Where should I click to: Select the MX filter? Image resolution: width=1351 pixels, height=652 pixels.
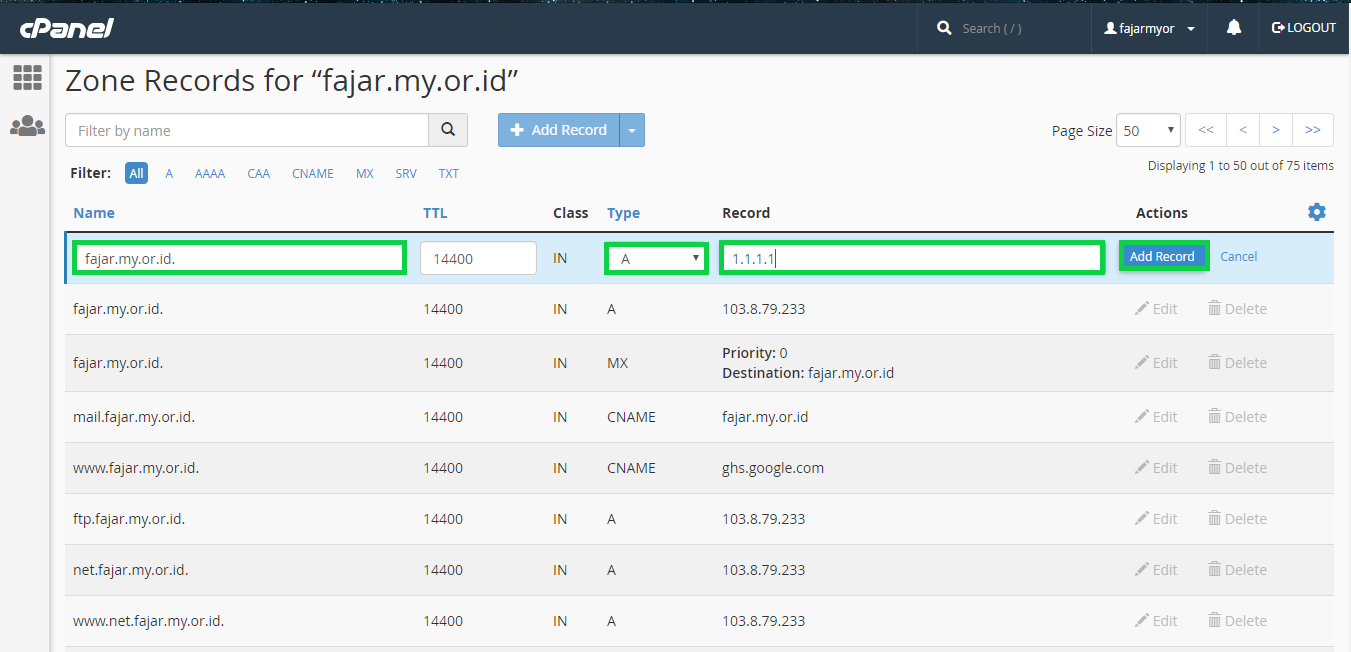(364, 173)
